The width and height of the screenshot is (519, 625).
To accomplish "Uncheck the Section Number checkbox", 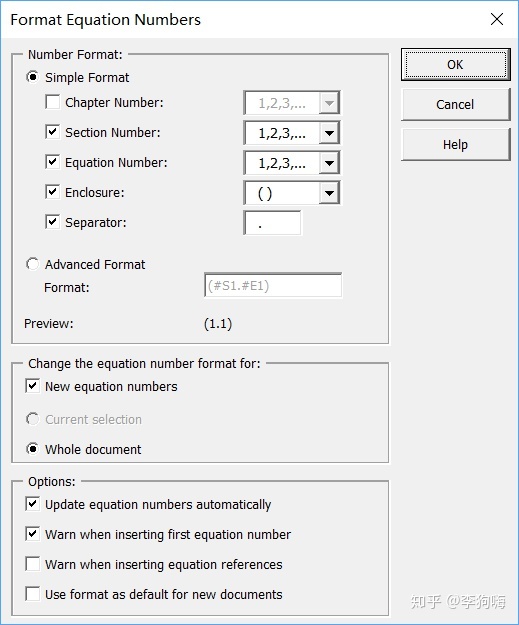I will pos(53,132).
